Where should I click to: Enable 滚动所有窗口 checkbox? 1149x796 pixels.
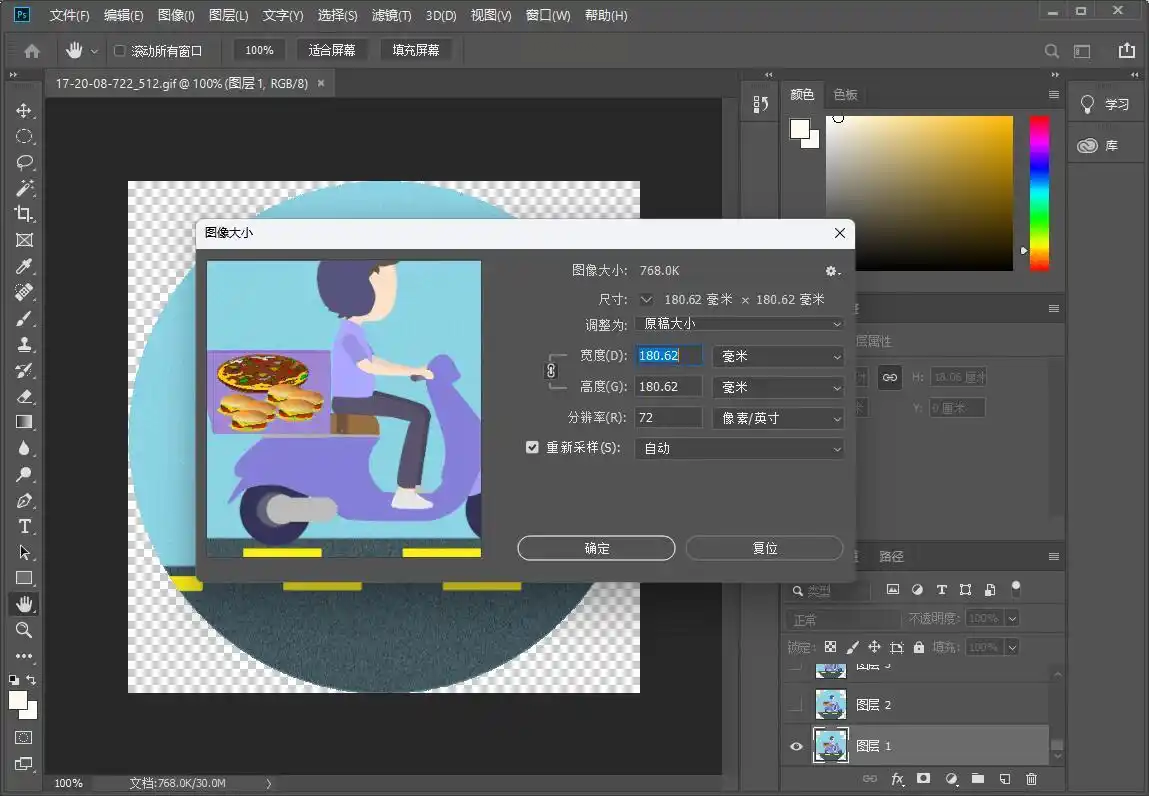[120, 50]
